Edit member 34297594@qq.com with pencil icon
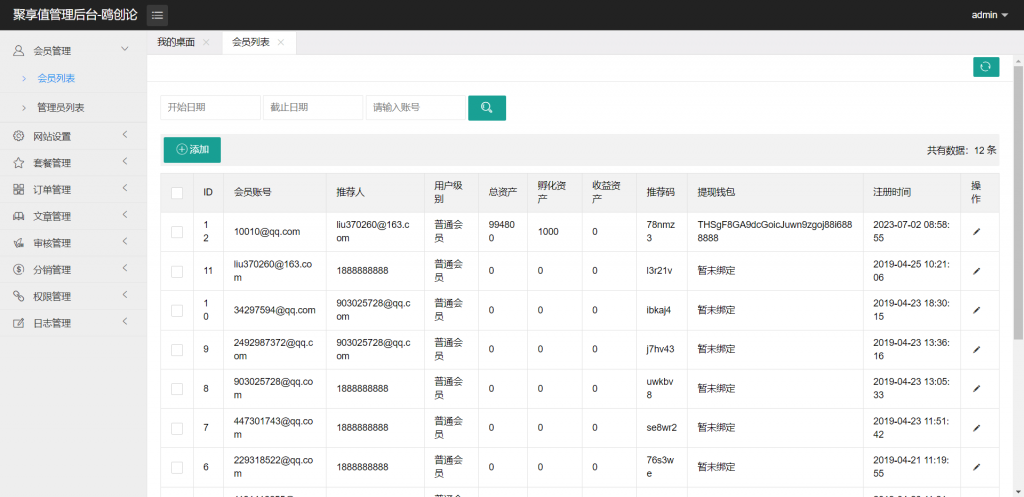Screen dimensions: 1024x497 pyautogui.click(x=976, y=310)
